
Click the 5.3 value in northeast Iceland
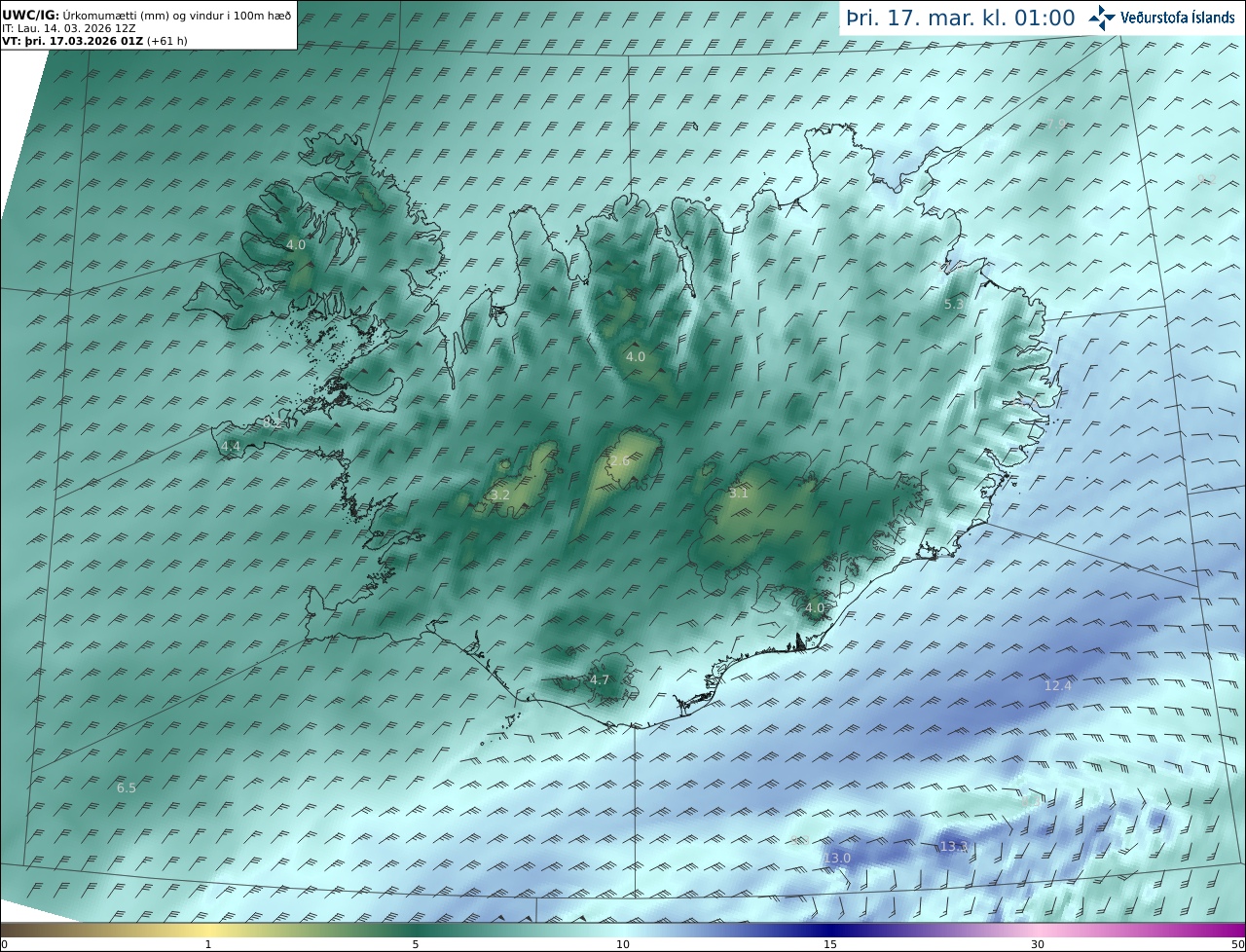pos(954,304)
